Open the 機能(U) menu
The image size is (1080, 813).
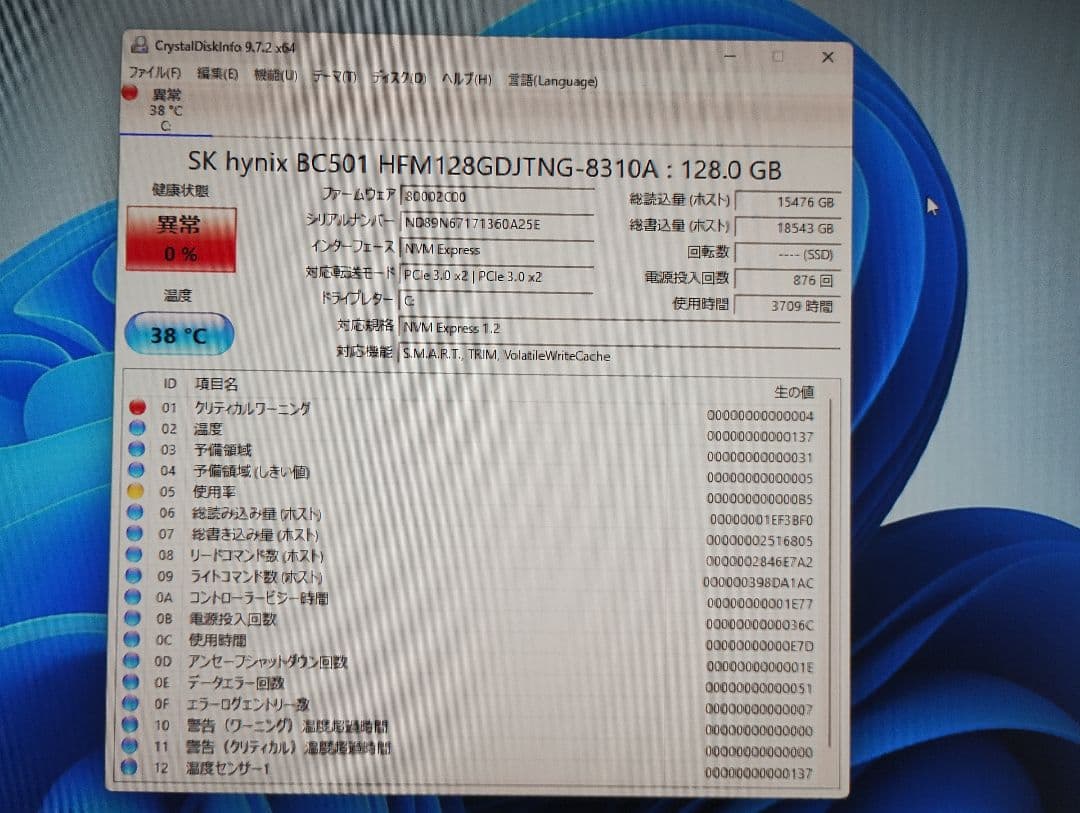click(x=274, y=76)
